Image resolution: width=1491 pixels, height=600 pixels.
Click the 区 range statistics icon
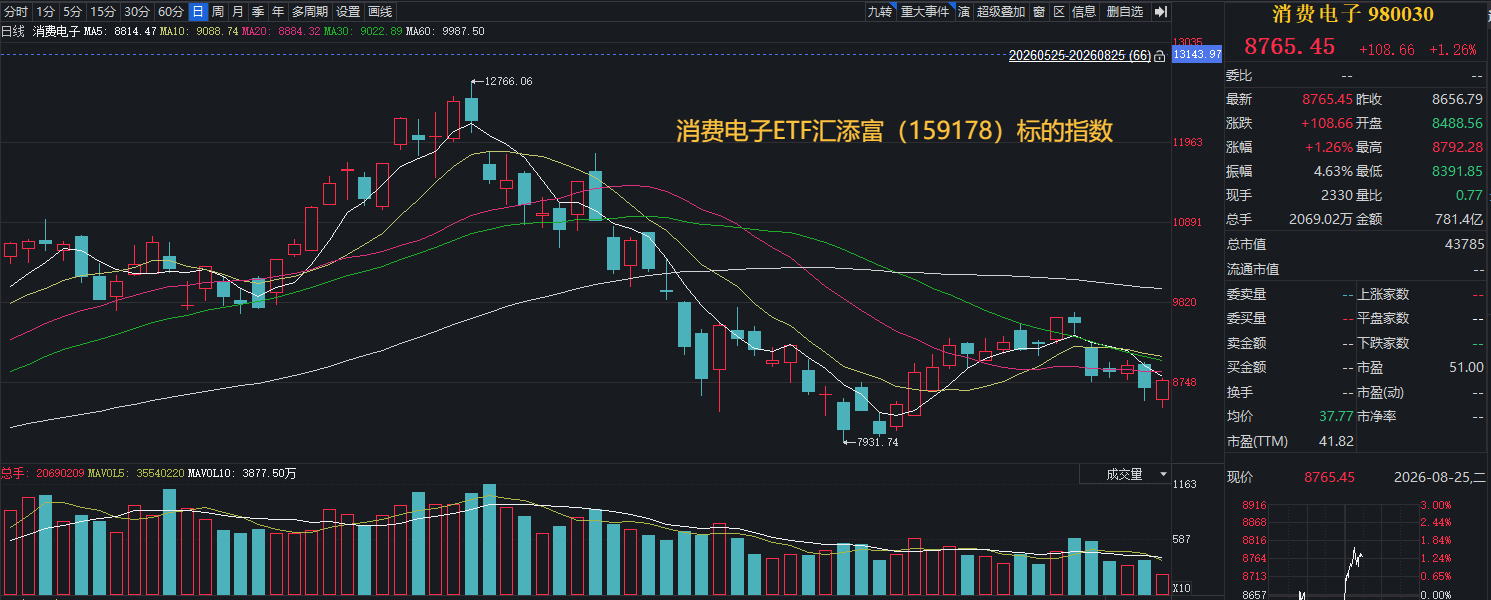pos(1059,12)
